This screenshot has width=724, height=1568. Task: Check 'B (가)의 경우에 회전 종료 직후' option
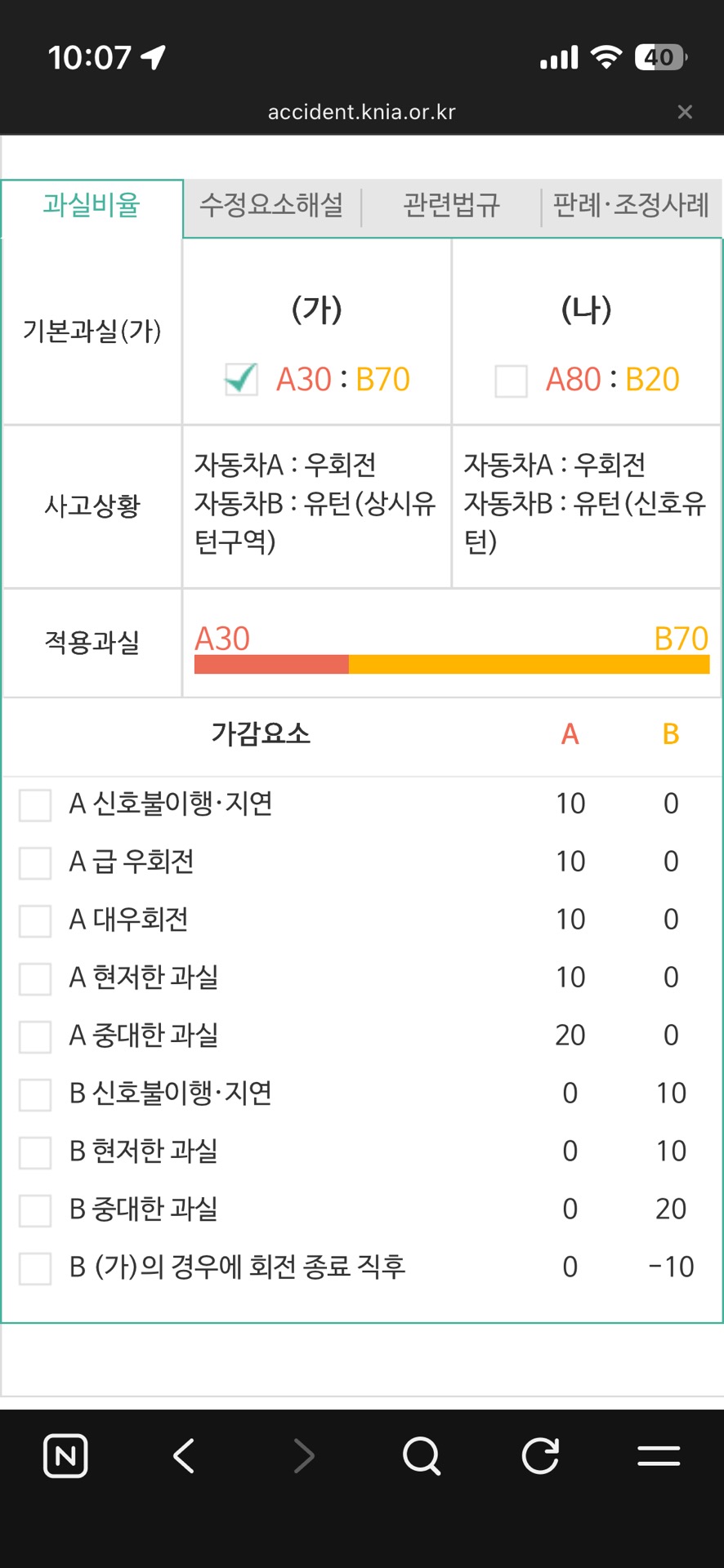click(35, 1268)
